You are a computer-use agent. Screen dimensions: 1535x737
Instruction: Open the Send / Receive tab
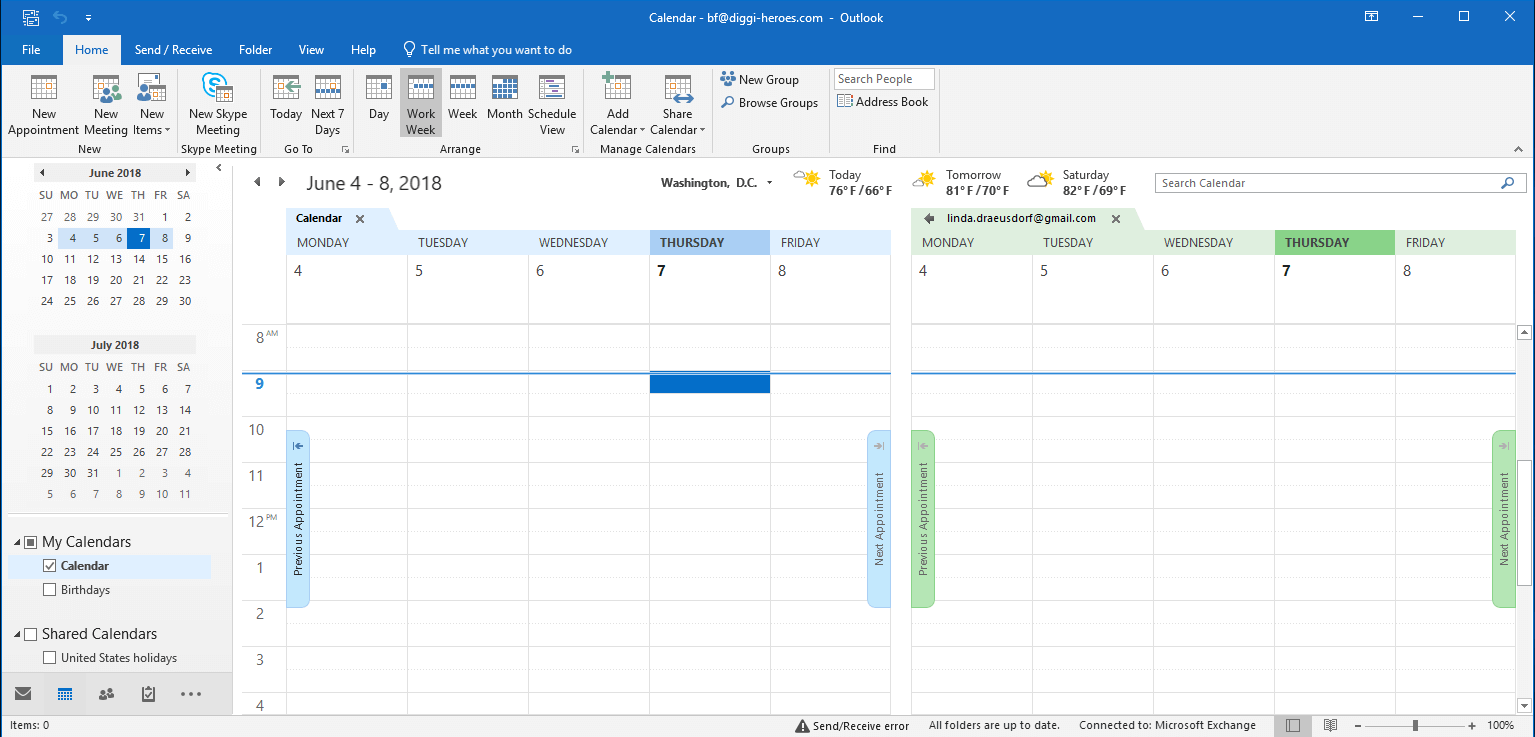(173, 50)
